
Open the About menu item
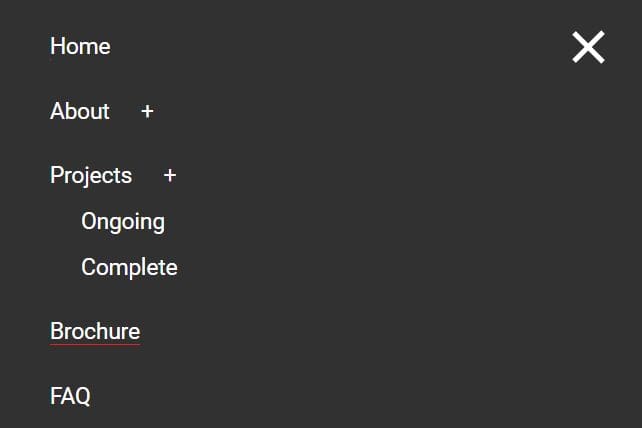click(80, 111)
